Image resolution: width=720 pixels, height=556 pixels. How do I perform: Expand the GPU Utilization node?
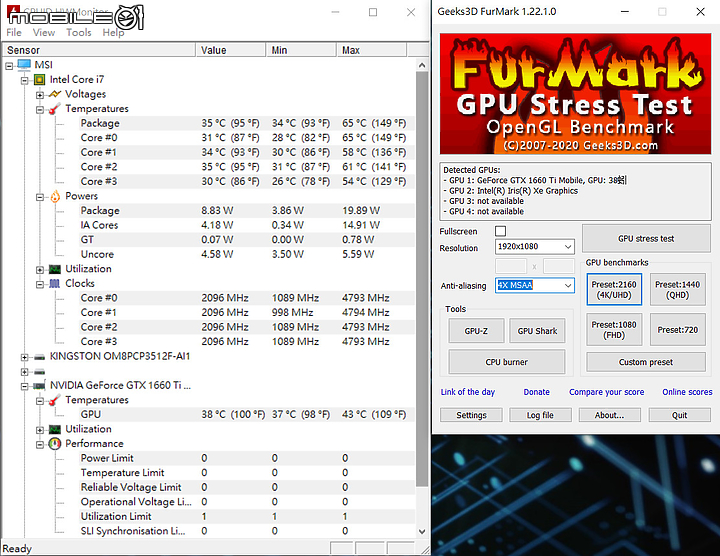coord(39,430)
